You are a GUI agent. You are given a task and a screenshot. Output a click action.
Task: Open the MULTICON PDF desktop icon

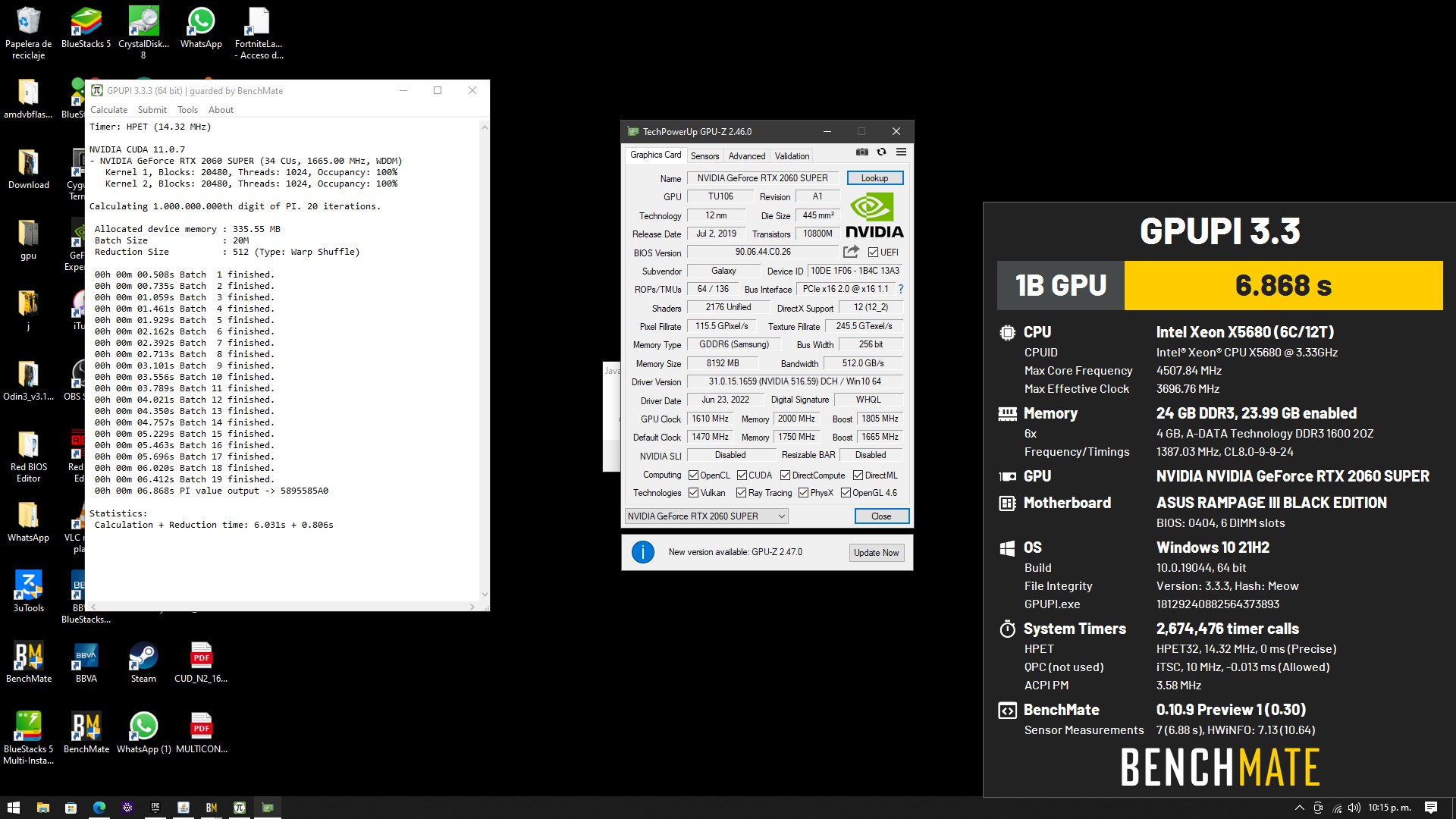[x=201, y=733]
